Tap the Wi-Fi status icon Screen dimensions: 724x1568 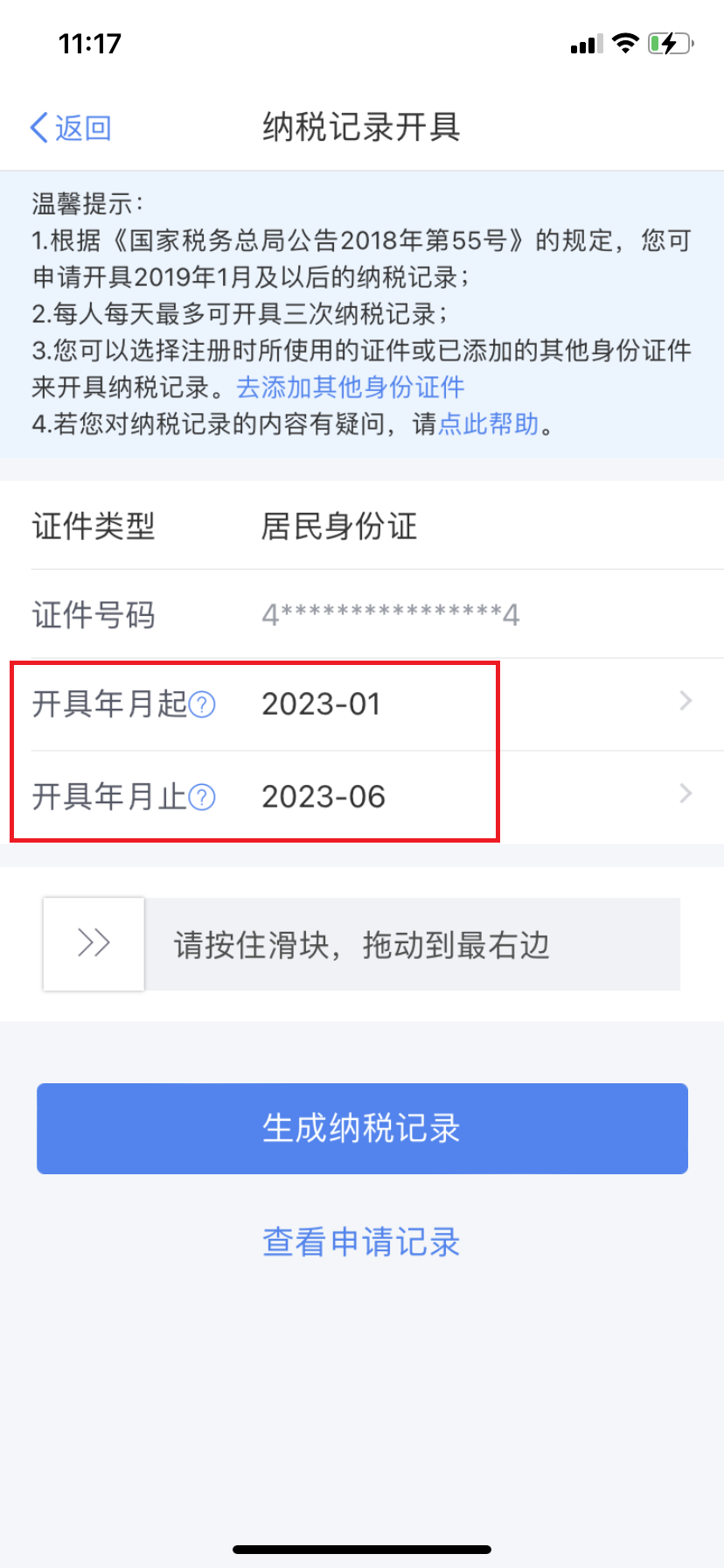pyautogui.click(x=625, y=43)
